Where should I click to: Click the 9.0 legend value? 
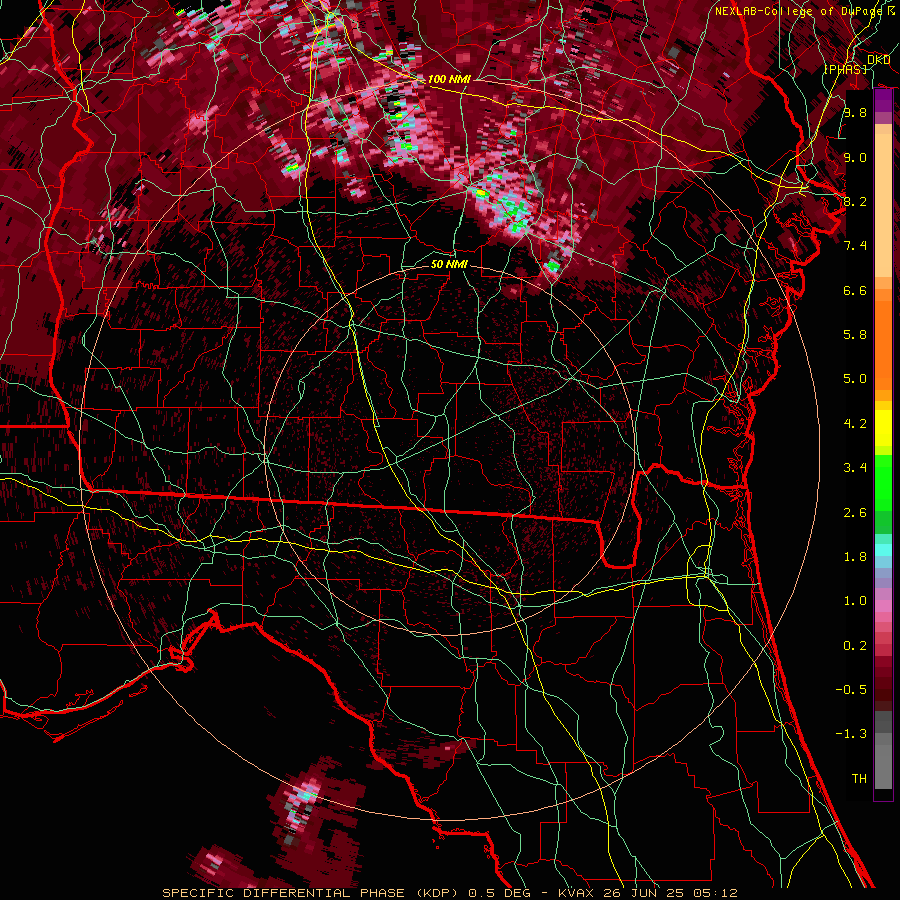855,157
